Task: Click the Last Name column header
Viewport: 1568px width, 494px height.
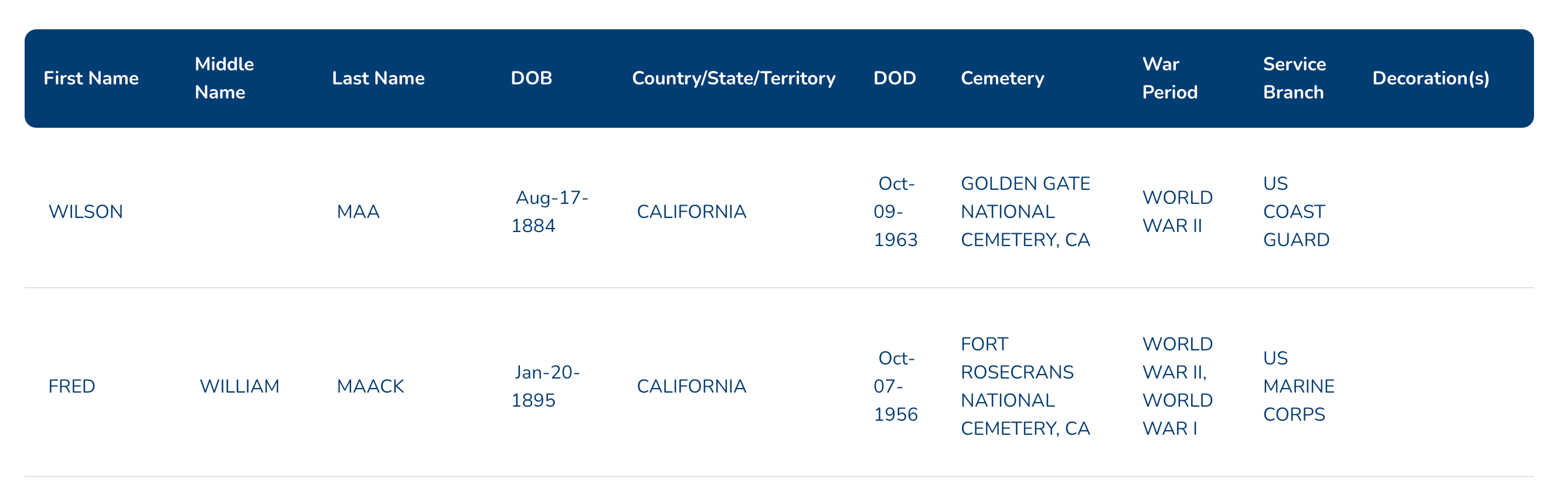Action: pyautogui.click(x=378, y=79)
